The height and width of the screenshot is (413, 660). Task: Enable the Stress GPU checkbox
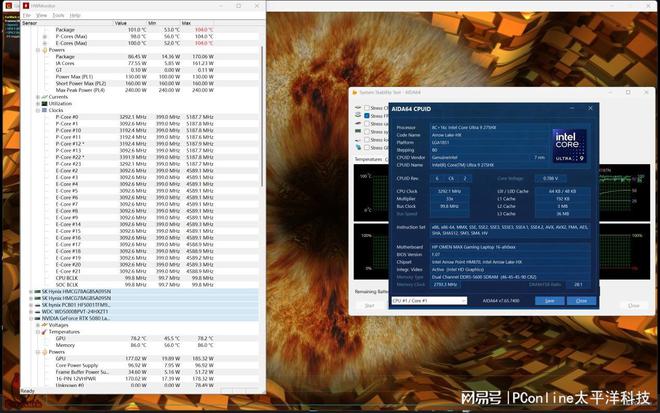pyautogui.click(x=367, y=148)
